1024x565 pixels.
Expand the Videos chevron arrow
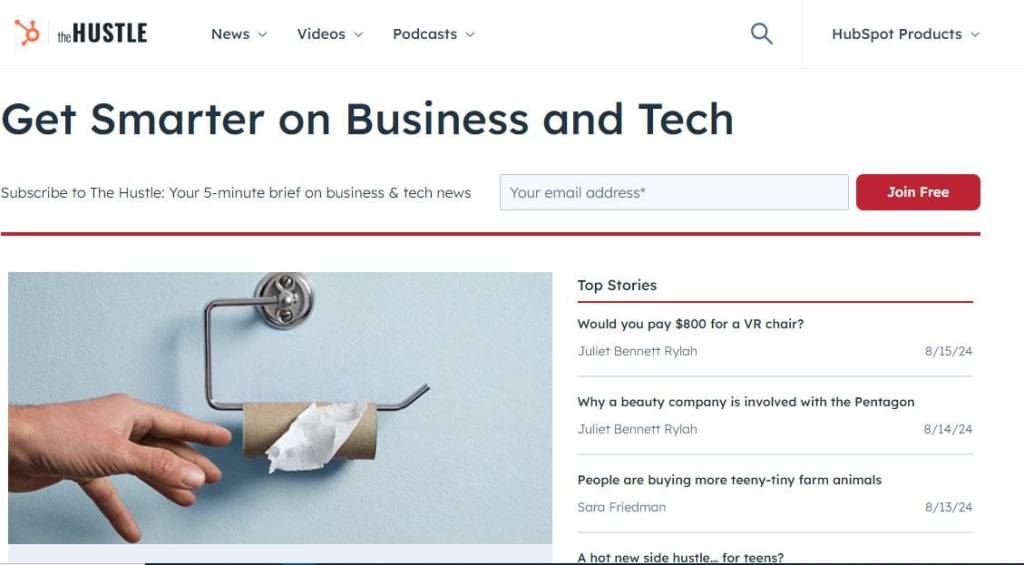[x=359, y=35]
